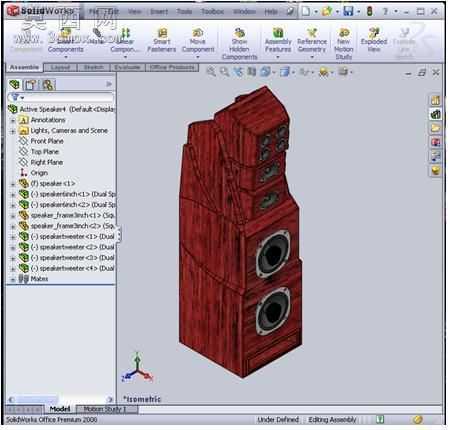Click the Exploded View tool
This screenshot has height=430, width=450.
374,40
